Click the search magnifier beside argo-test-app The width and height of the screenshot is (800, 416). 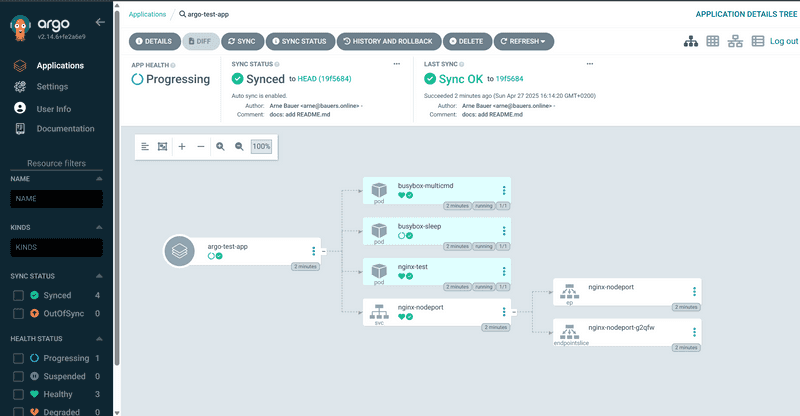(x=182, y=14)
